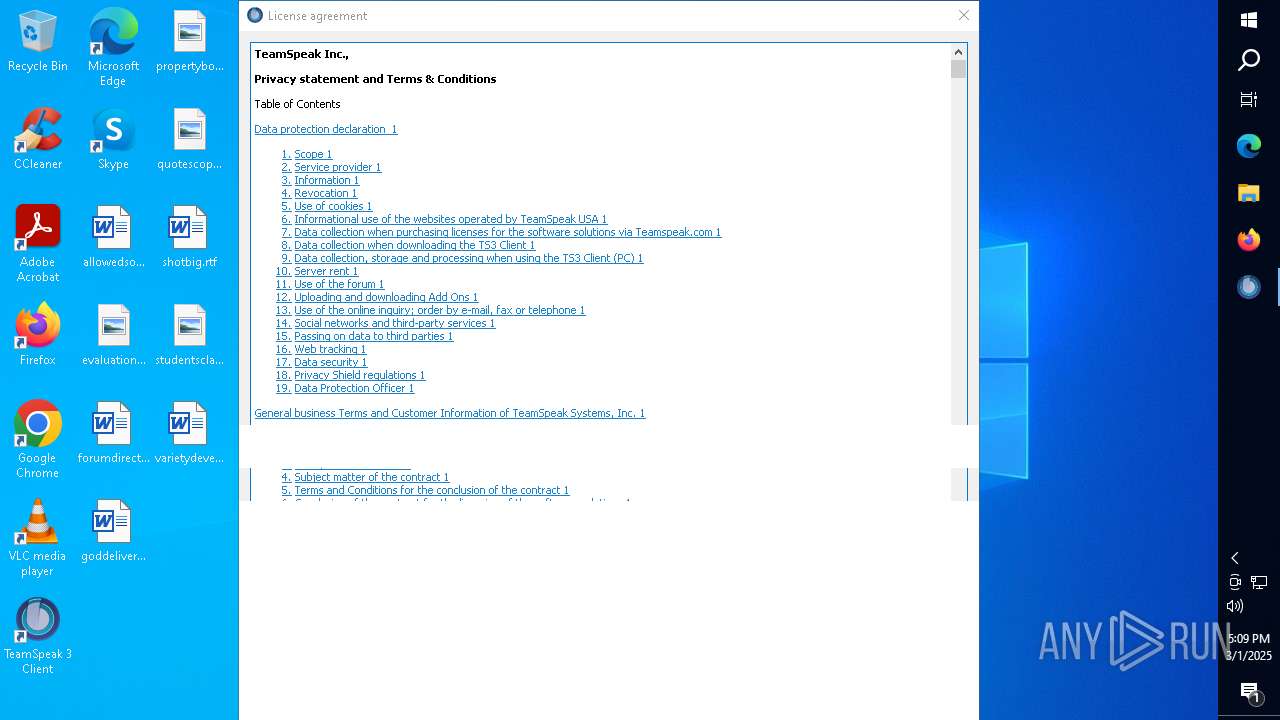This screenshot has width=1280, height=720.
Task: Open Firefox from the taskbar
Action: tap(1249, 240)
